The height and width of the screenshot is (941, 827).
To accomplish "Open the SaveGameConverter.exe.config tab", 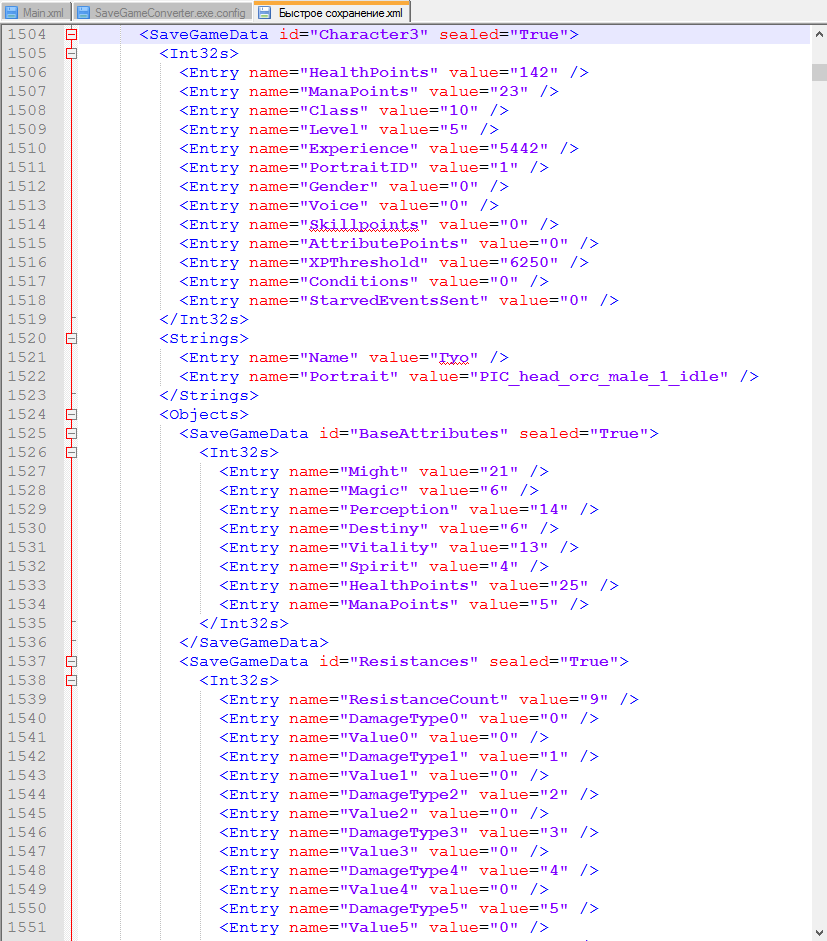I will 169,12.
